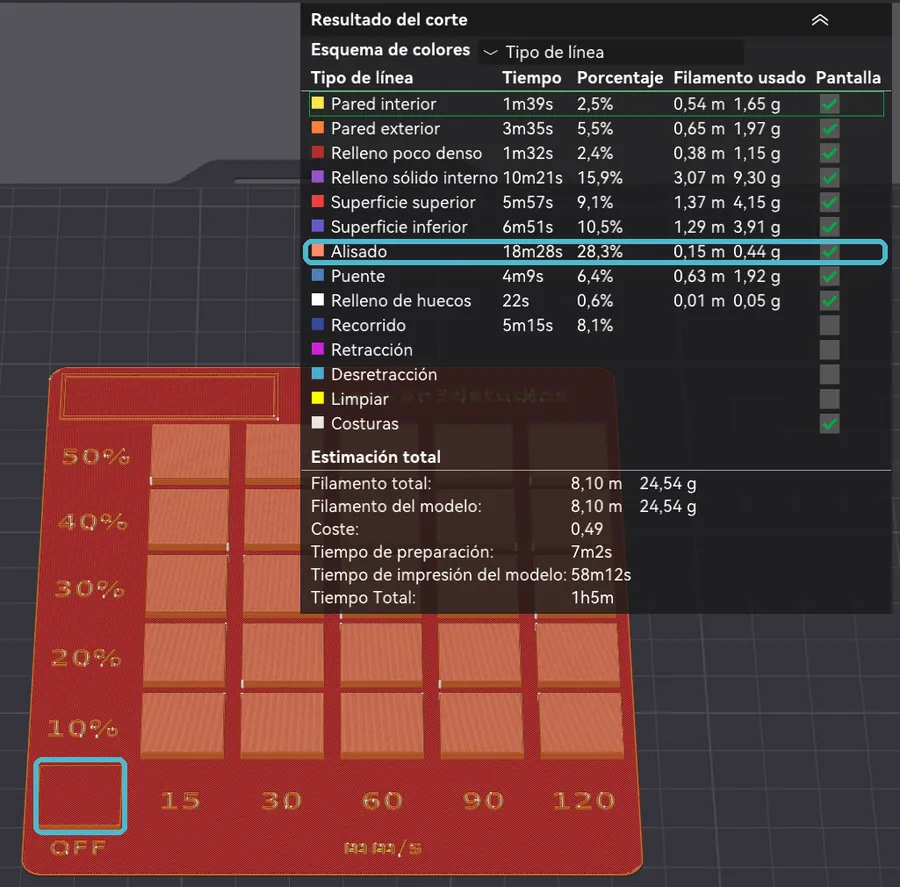Toggle Pared exterior display checkbox
This screenshot has height=887, width=900.
pyautogui.click(x=829, y=129)
